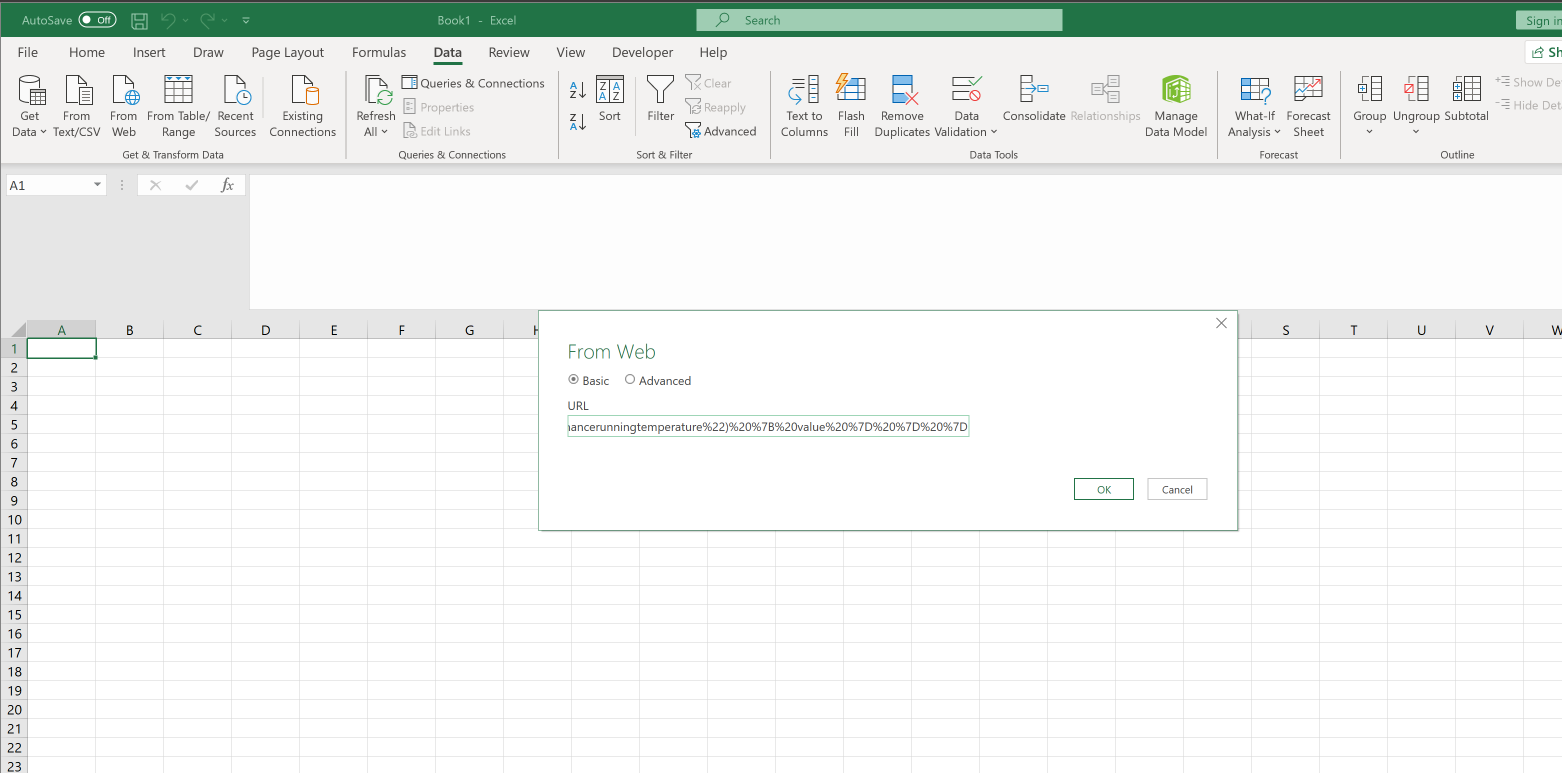Viewport: 1562px width, 773px height.
Task: Open the From Web data source
Action: tap(123, 105)
